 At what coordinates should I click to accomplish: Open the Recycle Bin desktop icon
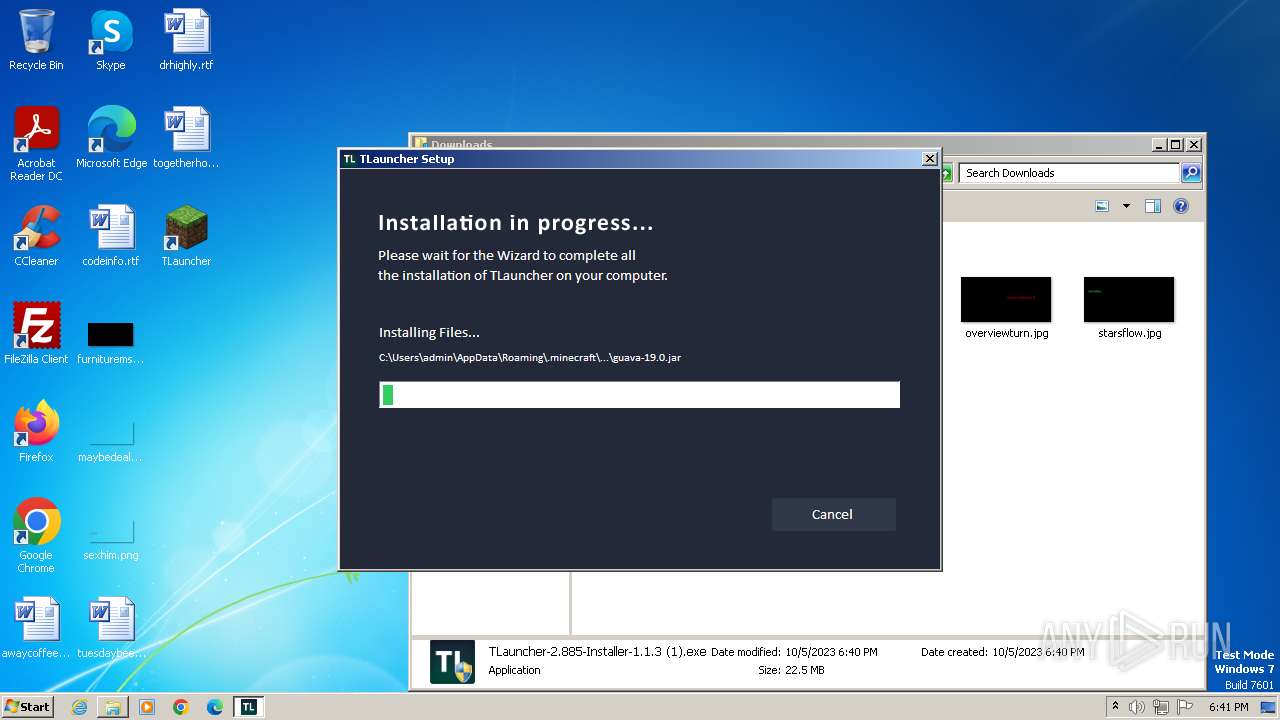[x=36, y=40]
